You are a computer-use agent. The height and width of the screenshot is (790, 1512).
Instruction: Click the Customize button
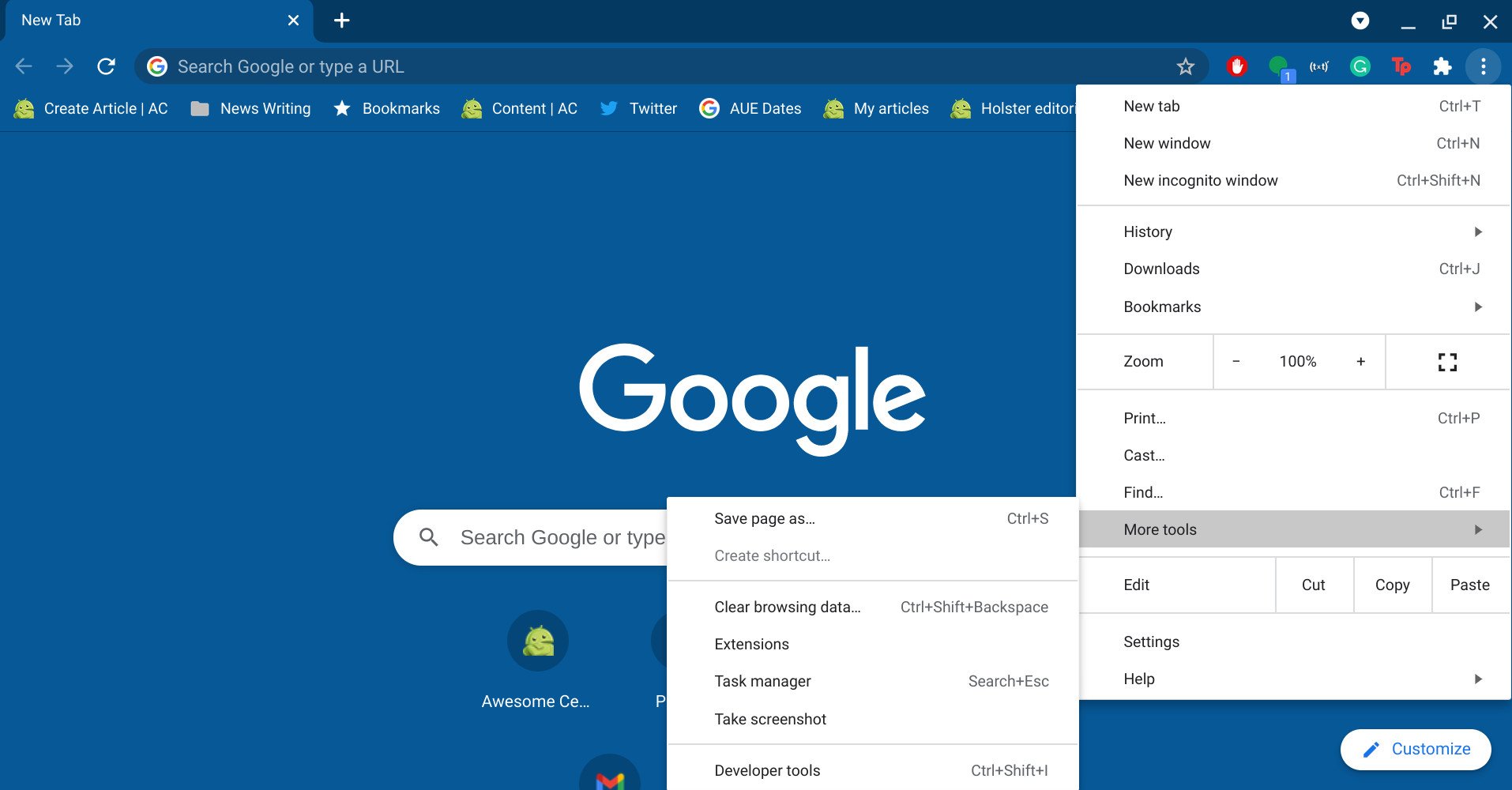tap(1416, 749)
